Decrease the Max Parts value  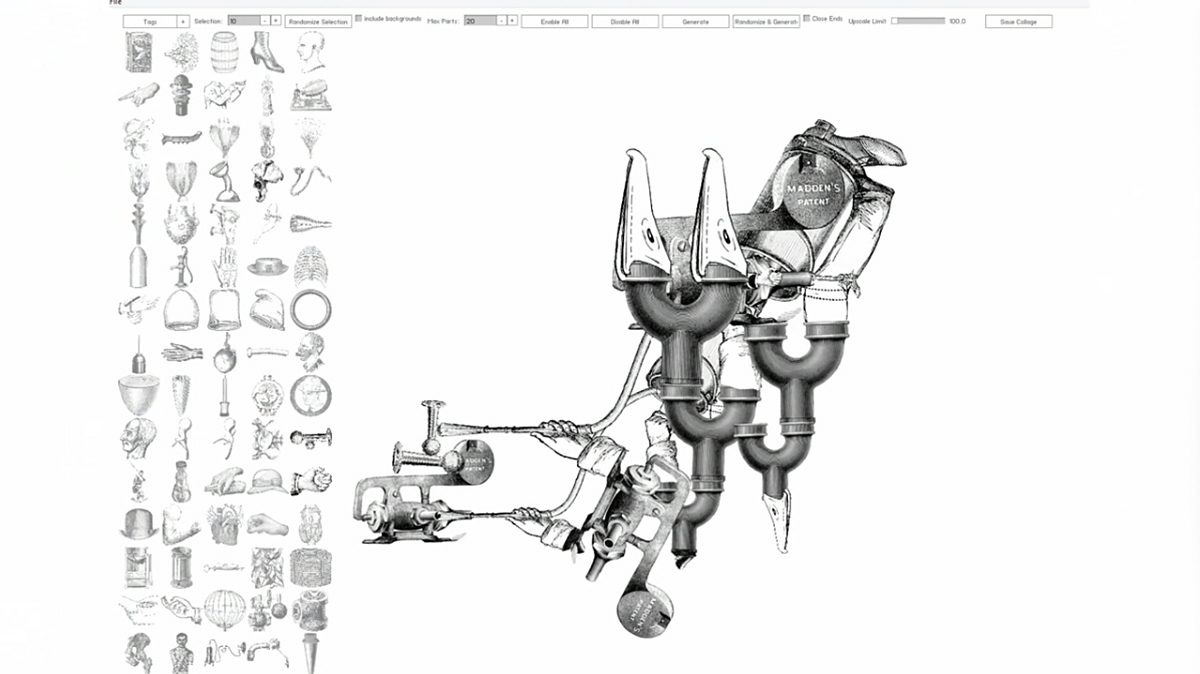click(500, 21)
